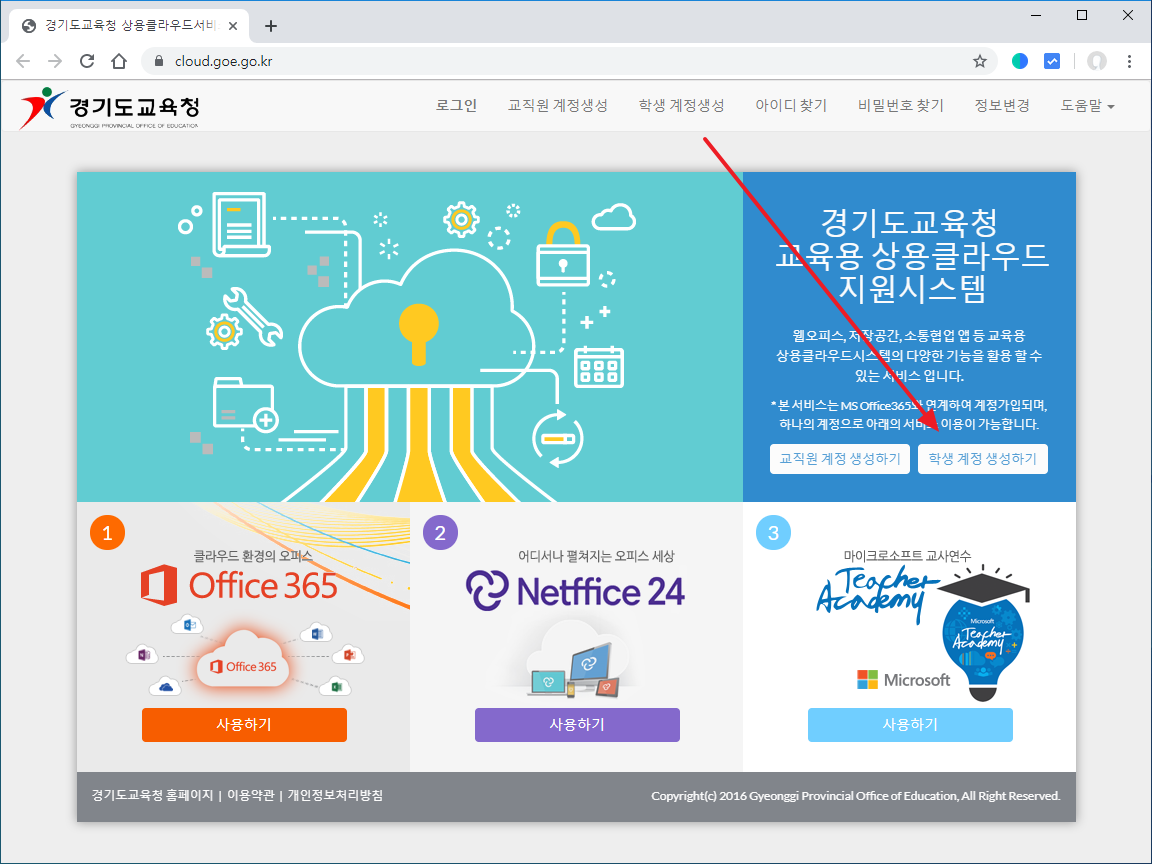Viewport: 1152px width, 864px height.
Task: Click the 어디서나 펼쳐지는 오피스 세상 caption
Action: pyautogui.click(x=596, y=556)
